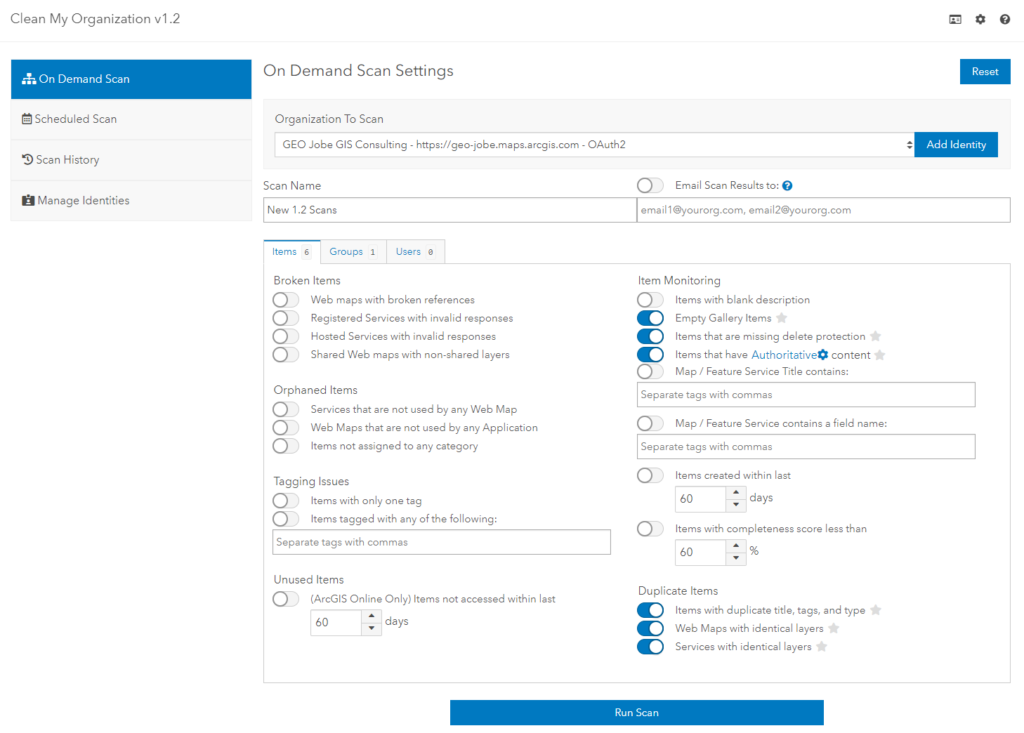Screen dimensions: 1024x733
Task: Disable Services with identical layers toggle
Action: tap(650, 647)
